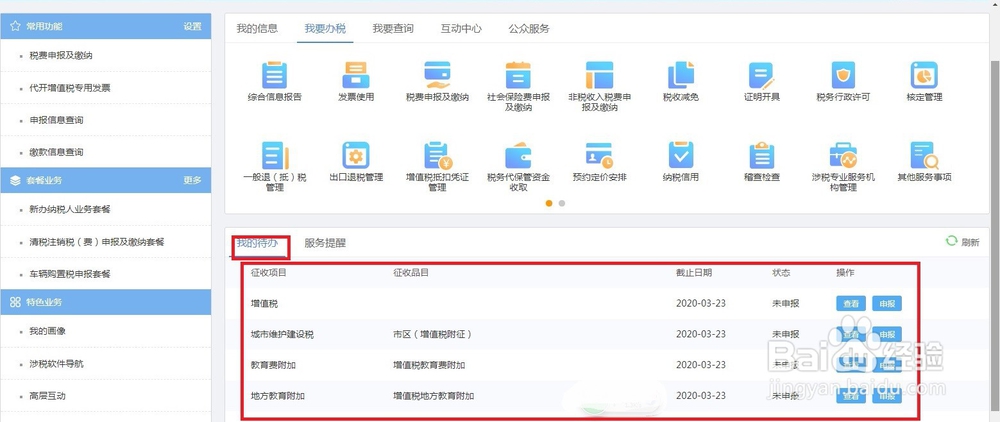Click the 截止日期 column header
1000x422 pixels.
[694, 272]
